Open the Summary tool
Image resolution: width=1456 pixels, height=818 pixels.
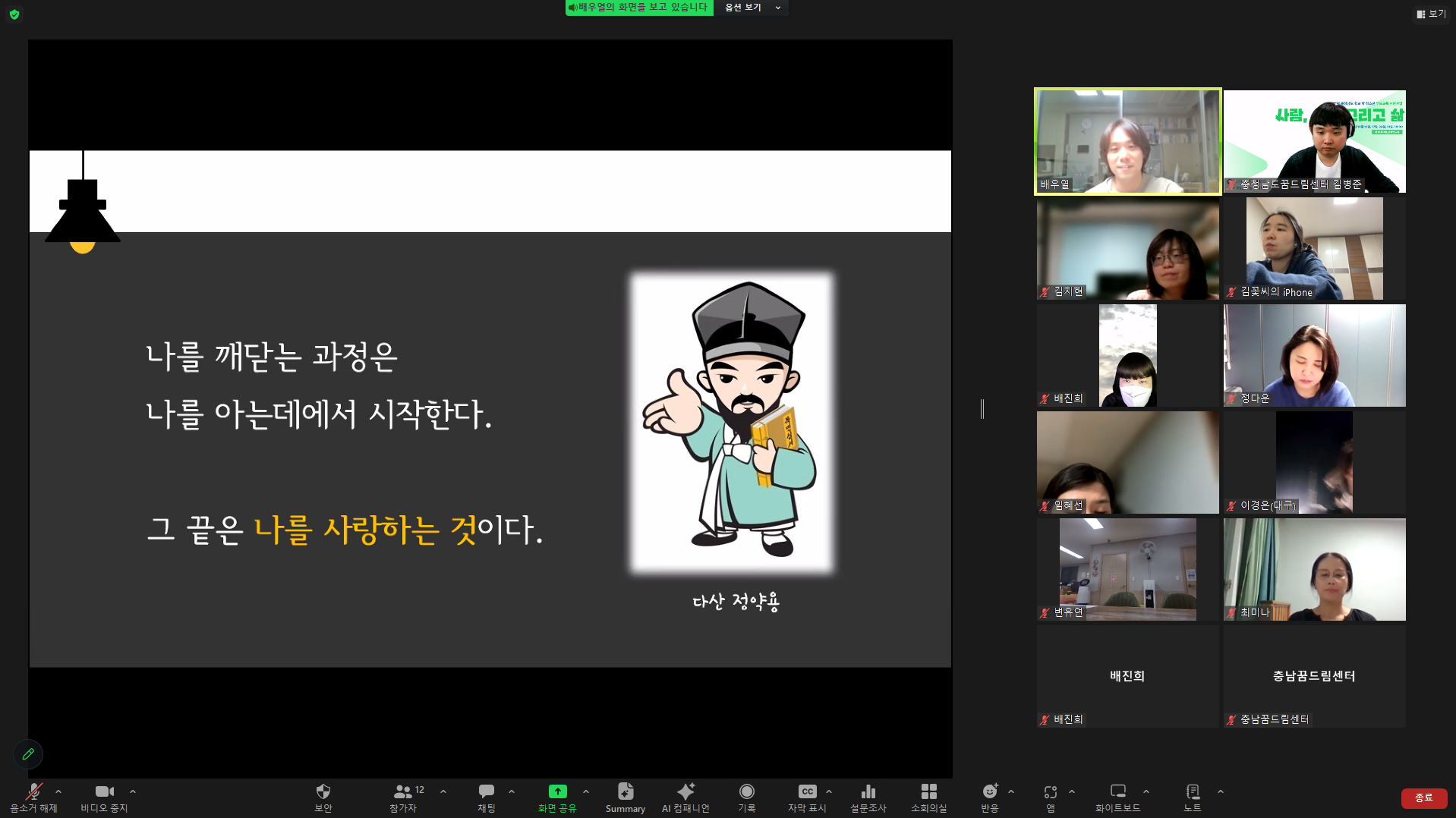625,797
